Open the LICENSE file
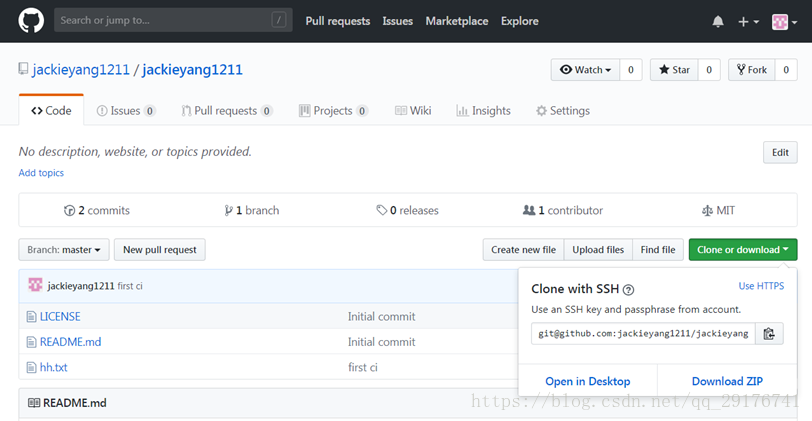The image size is (812, 421). point(60,316)
